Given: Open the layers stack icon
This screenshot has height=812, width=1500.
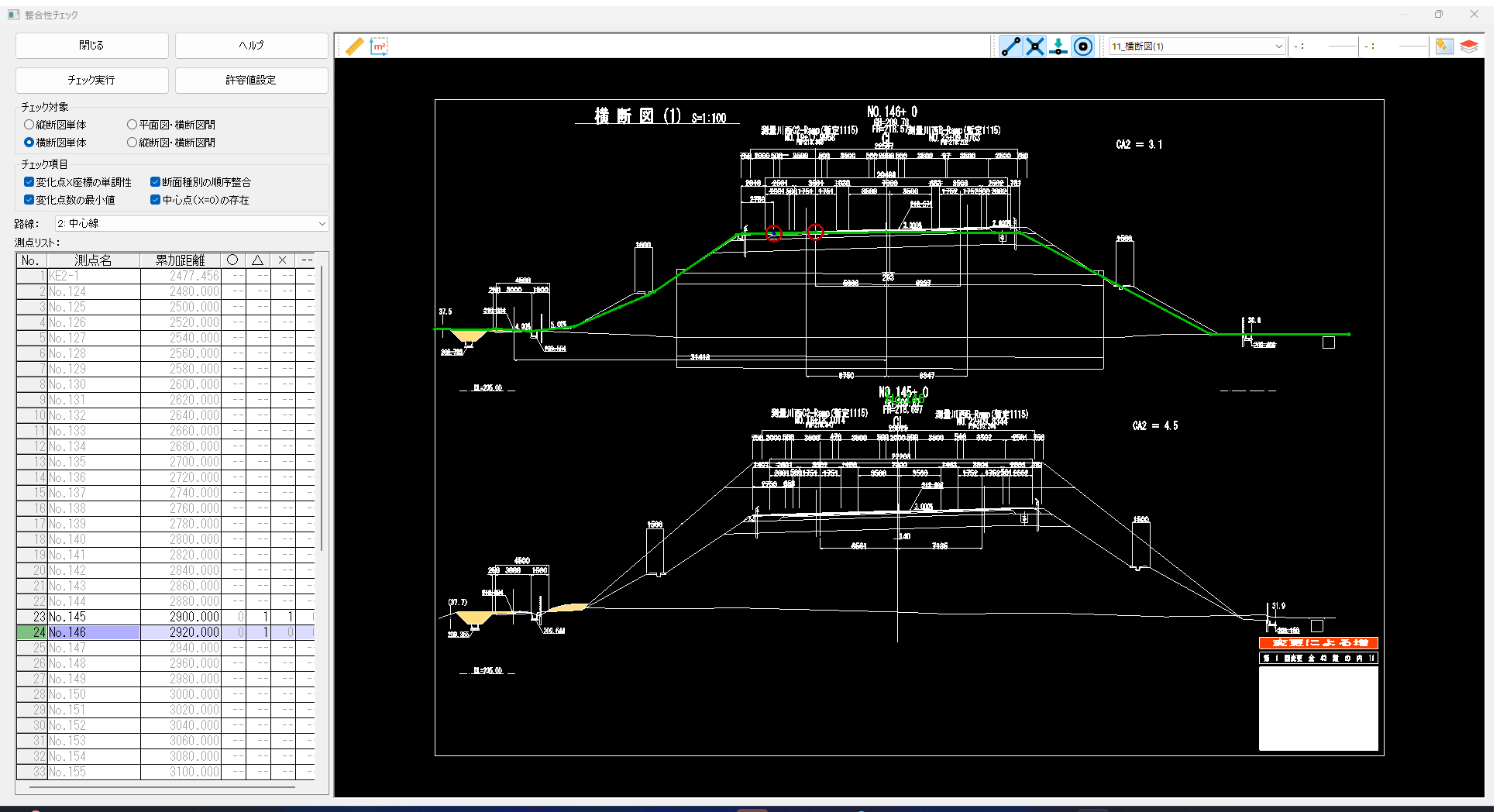Looking at the screenshot, I should pyautogui.click(x=1468, y=46).
